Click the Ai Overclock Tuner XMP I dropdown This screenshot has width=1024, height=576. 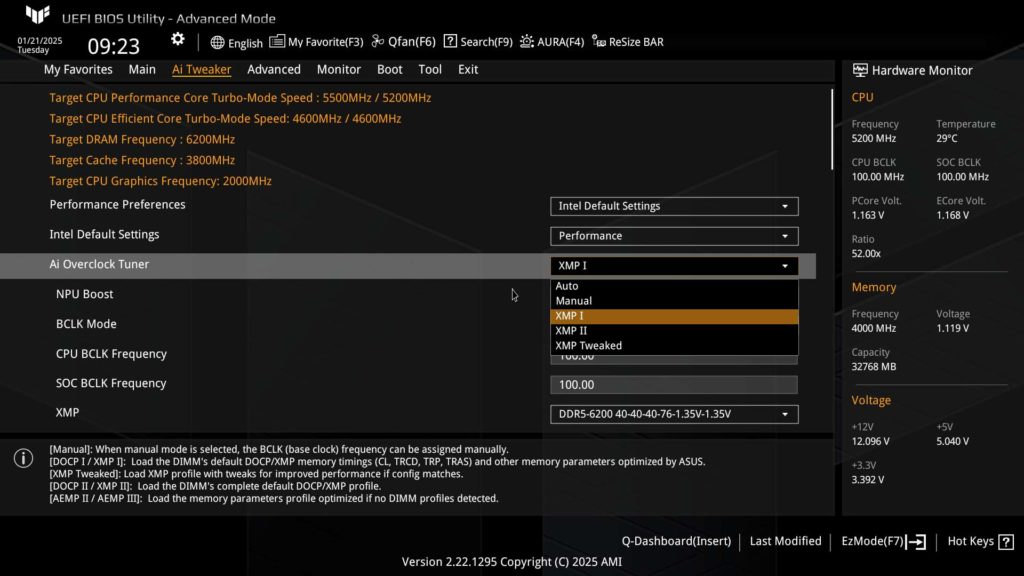[x=674, y=266]
